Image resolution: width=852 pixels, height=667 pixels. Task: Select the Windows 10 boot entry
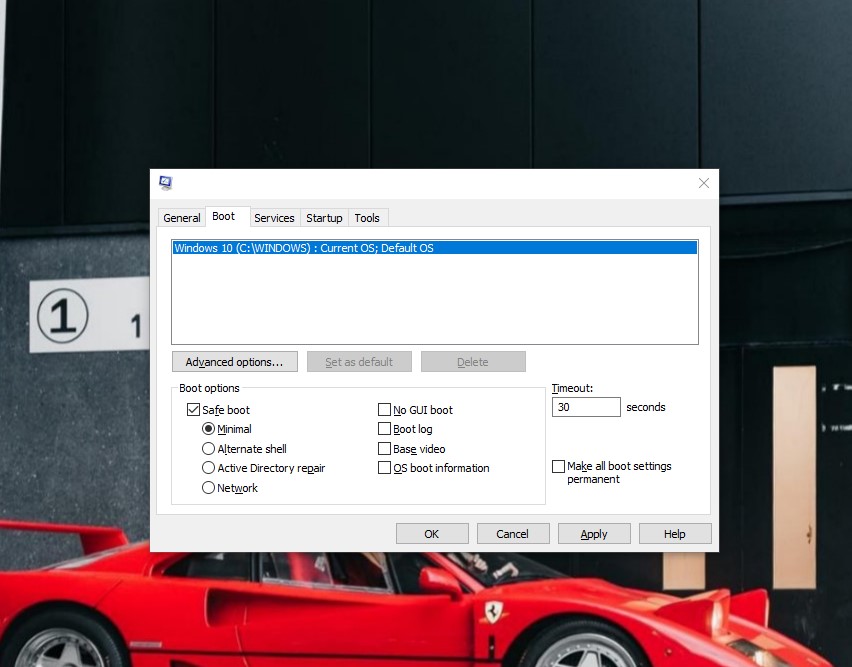coord(435,248)
